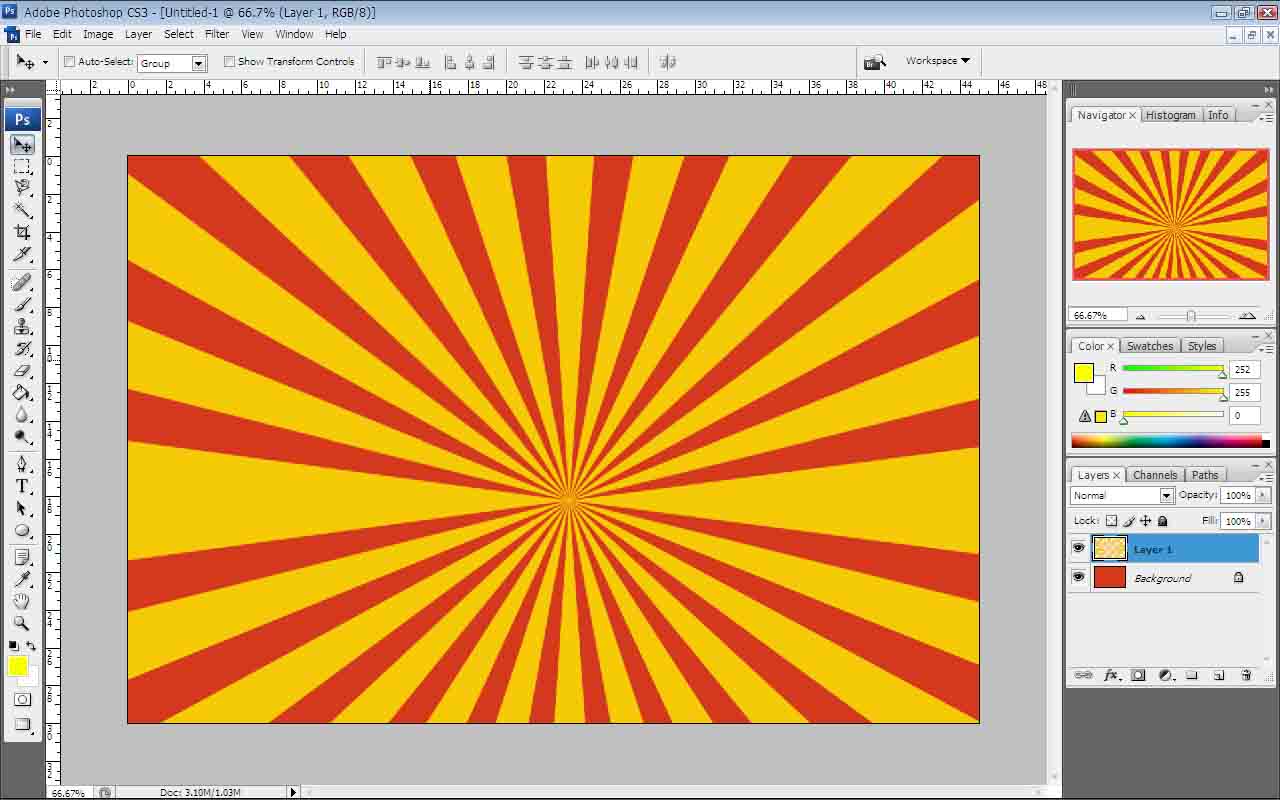Select the Pen tool
The image size is (1280, 800).
tap(22, 465)
